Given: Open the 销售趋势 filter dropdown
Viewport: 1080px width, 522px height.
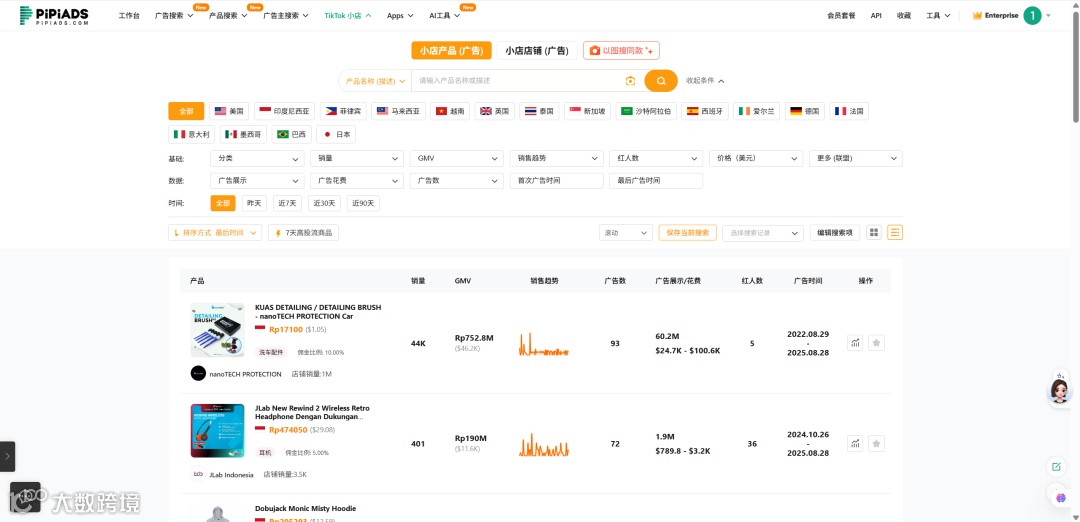Looking at the screenshot, I should pyautogui.click(x=557, y=158).
